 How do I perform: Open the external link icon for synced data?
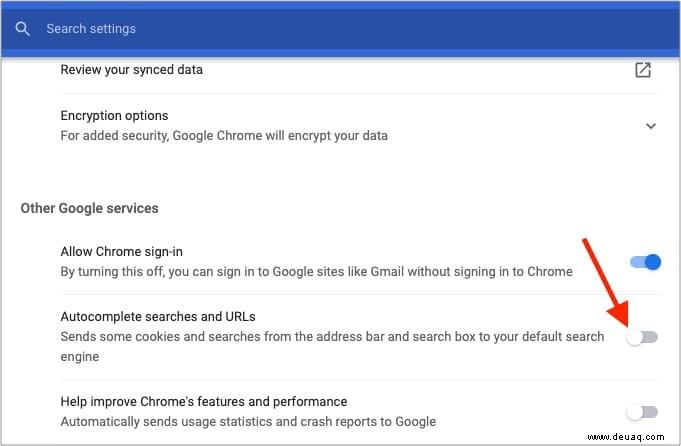pyautogui.click(x=643, y=70)
